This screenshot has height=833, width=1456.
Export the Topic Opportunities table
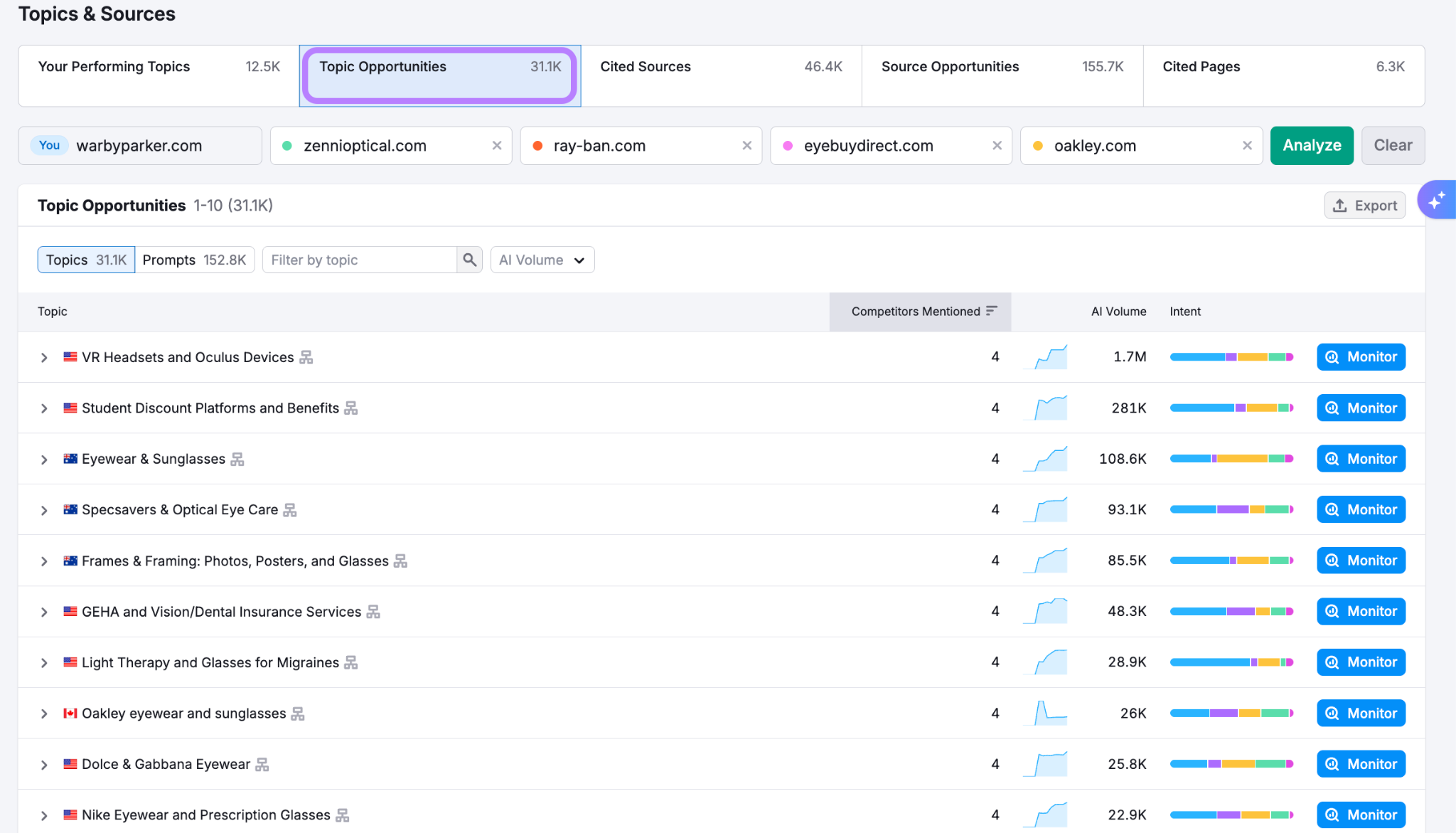point(1365,206)
